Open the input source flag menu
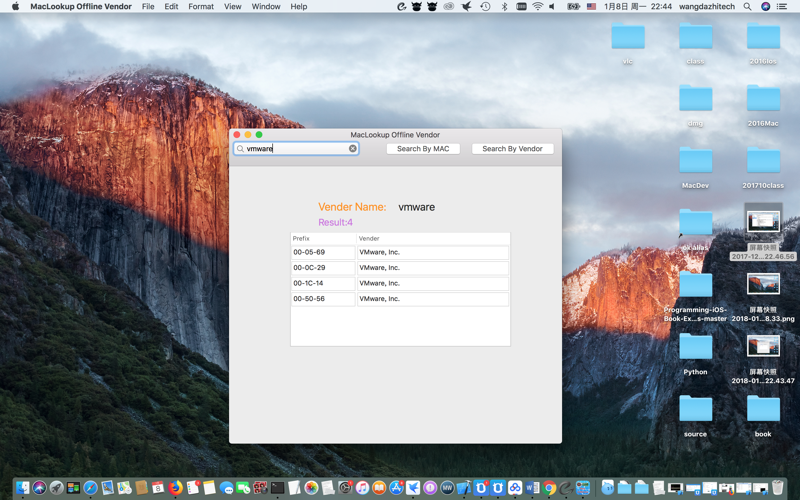The image size is (800, 500). coord(591,7)
